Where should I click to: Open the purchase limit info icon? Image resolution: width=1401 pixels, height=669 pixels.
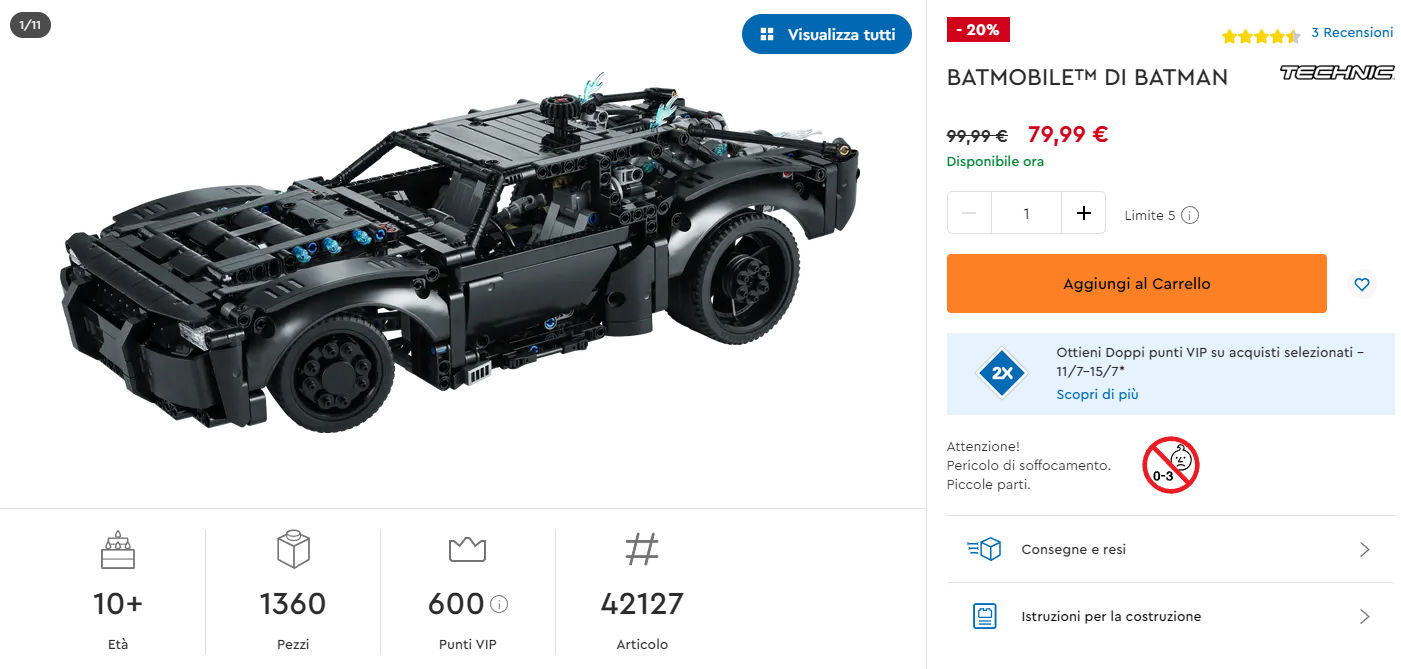click(x=1190, y=215)
